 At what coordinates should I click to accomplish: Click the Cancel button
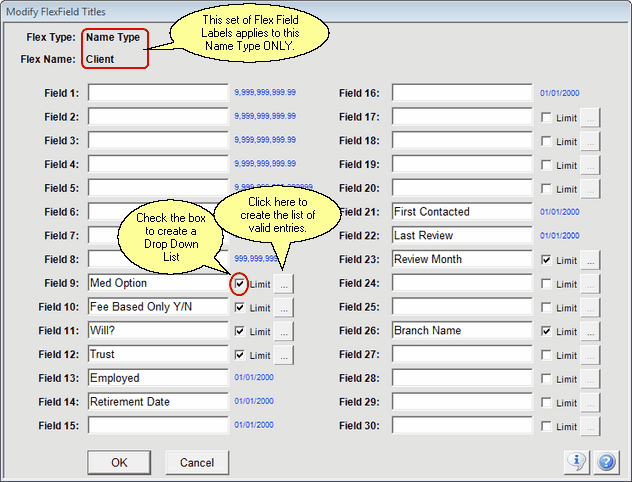coord(197,462)
